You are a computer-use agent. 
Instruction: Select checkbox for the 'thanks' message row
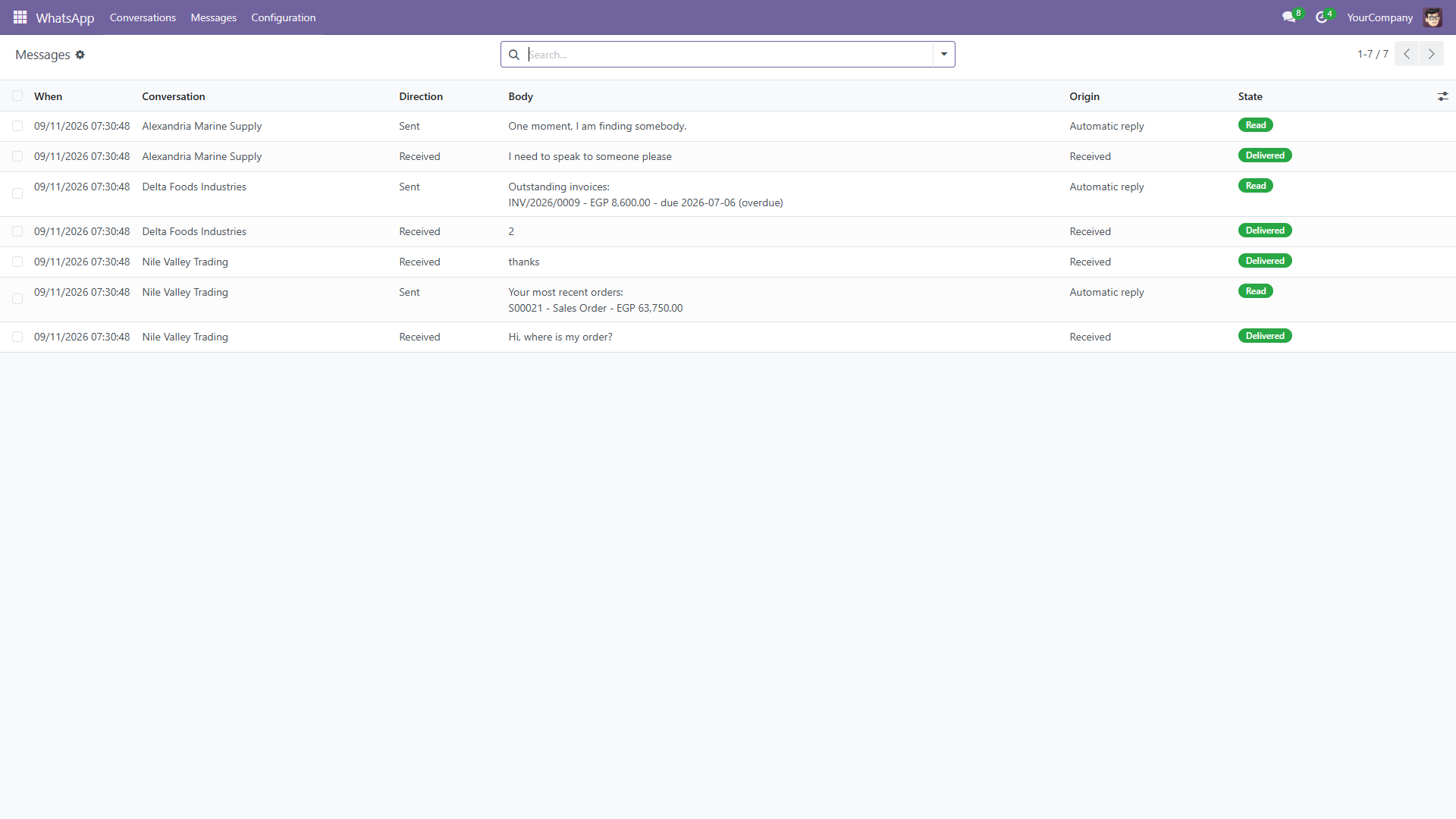click(17, 262)
